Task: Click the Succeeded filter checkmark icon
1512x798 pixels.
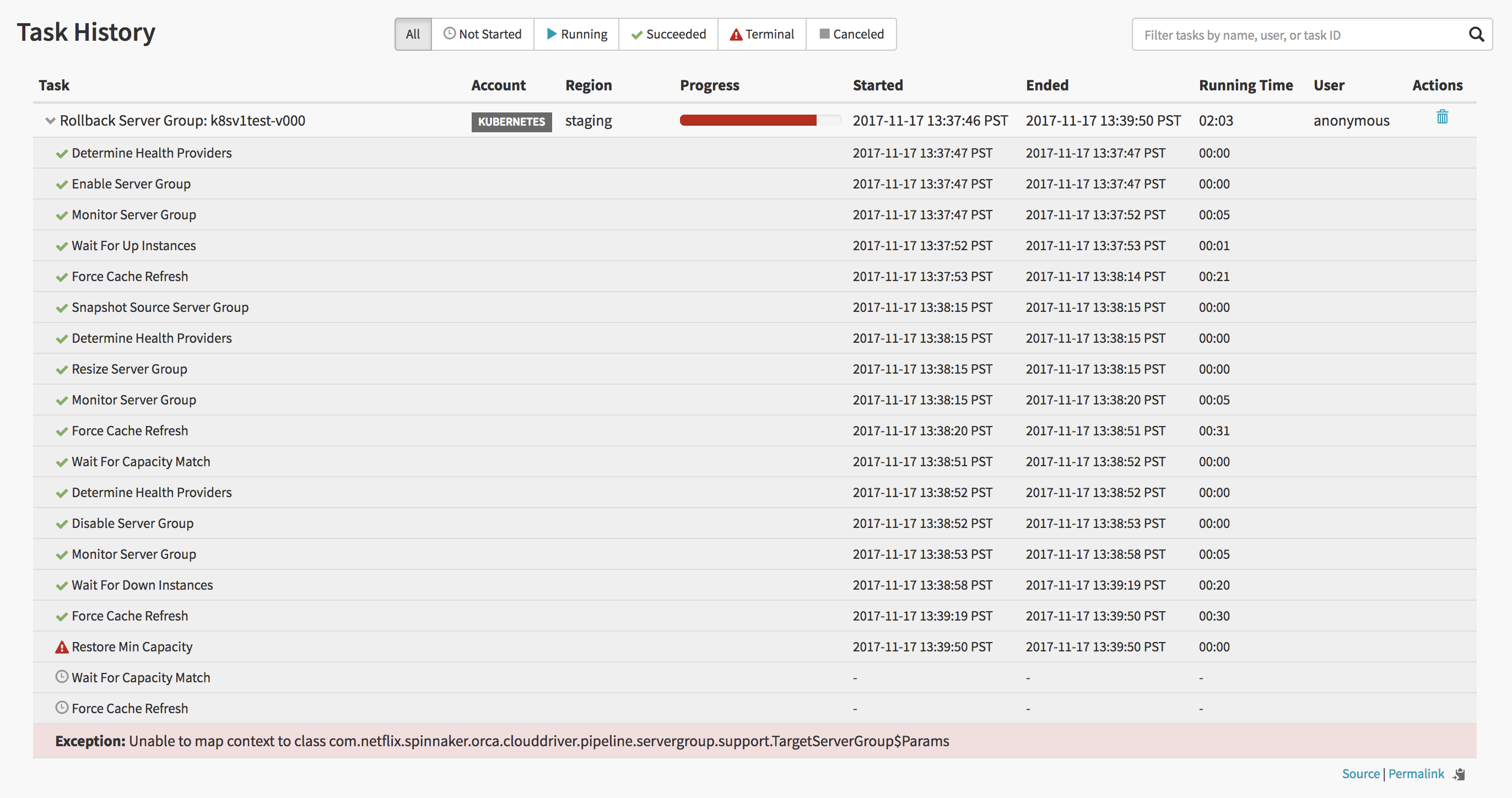Action: tap(637, 34)
